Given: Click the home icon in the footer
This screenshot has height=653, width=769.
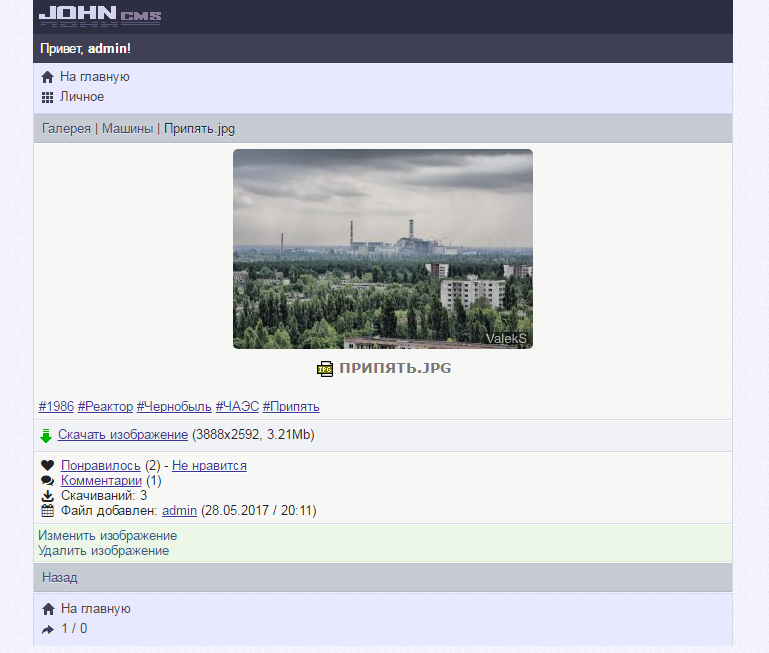Looking at the screenshot, I should [x=49, y=609].
